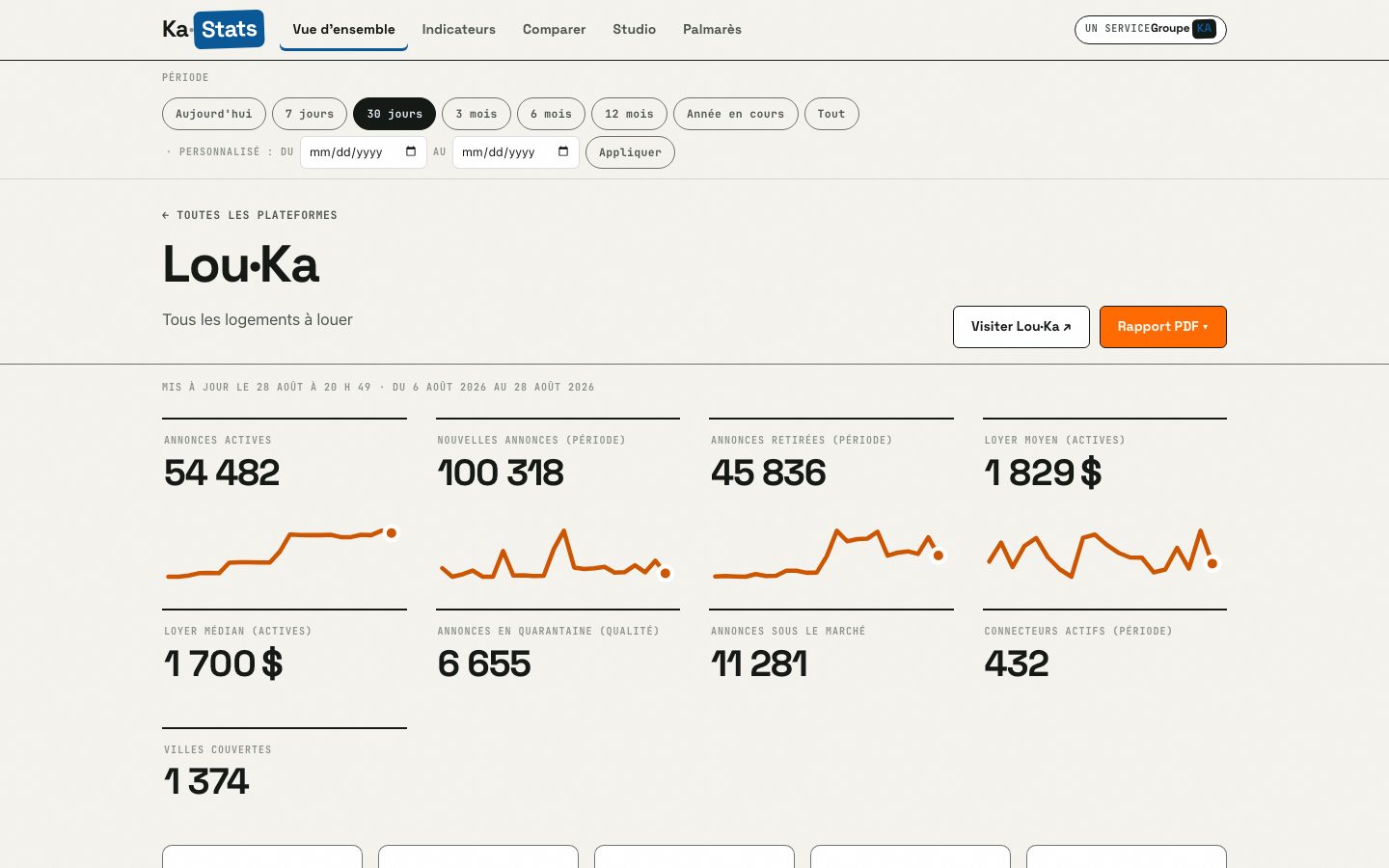Apply the custom date range with Appliquer
This screenshot has height=868, width=1389.
(630, 152)
